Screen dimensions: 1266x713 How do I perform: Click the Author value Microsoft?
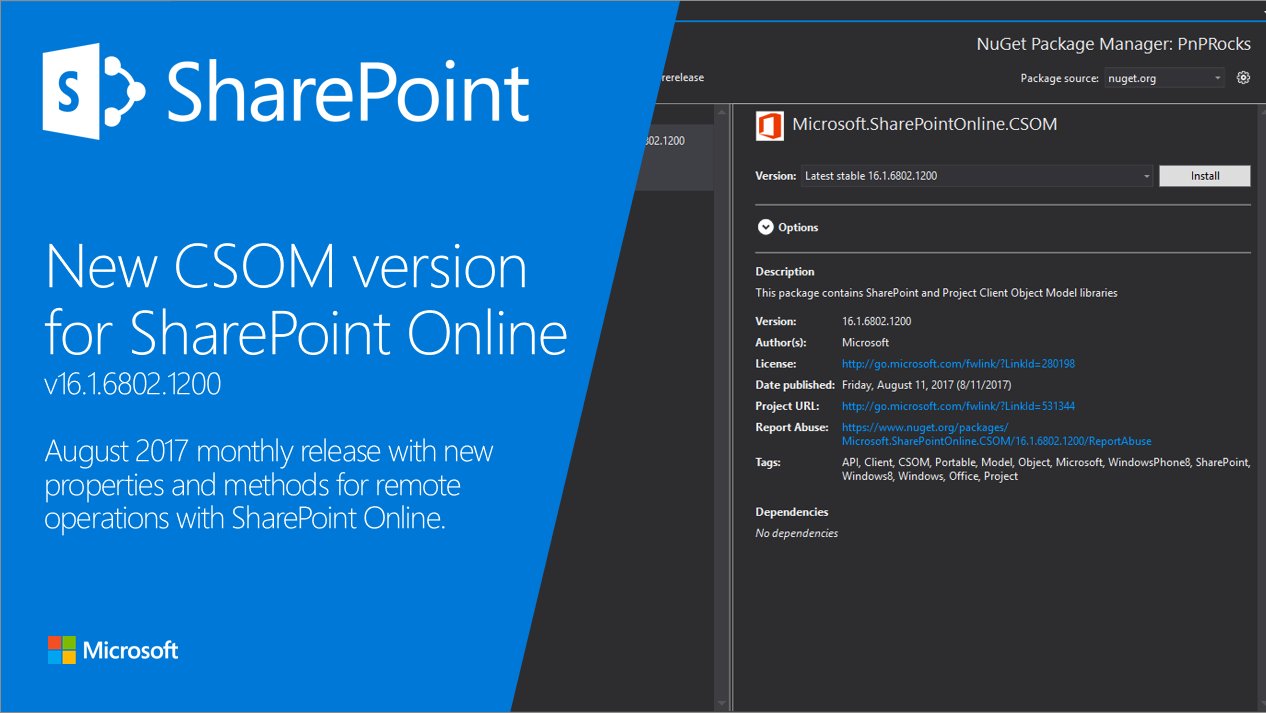(x=865, y=343)
